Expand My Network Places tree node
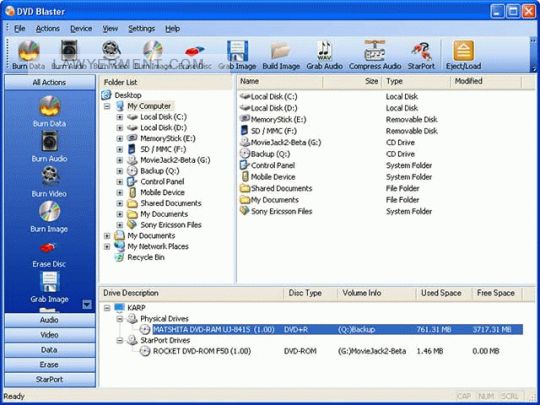The width and height of the screenshot is (540, 405). coord(107,247)
